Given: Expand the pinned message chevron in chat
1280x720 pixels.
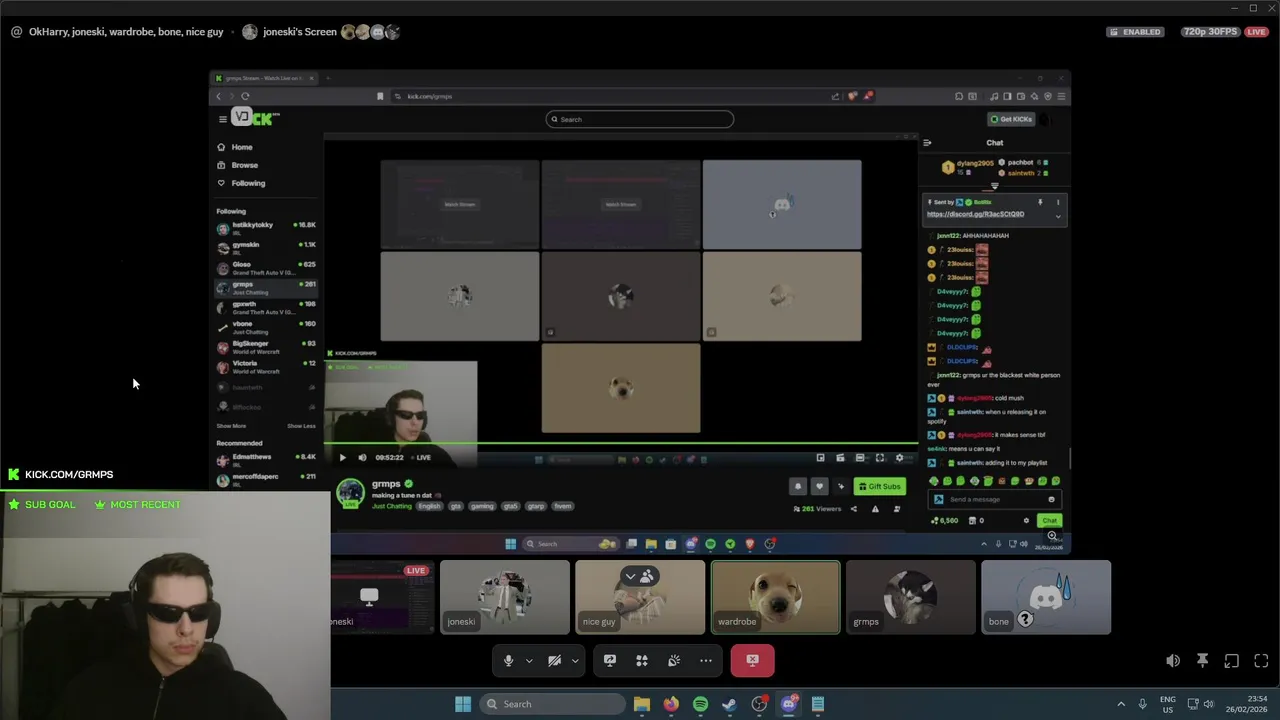Looking at the screenshot, I should tap(1058, 216).
